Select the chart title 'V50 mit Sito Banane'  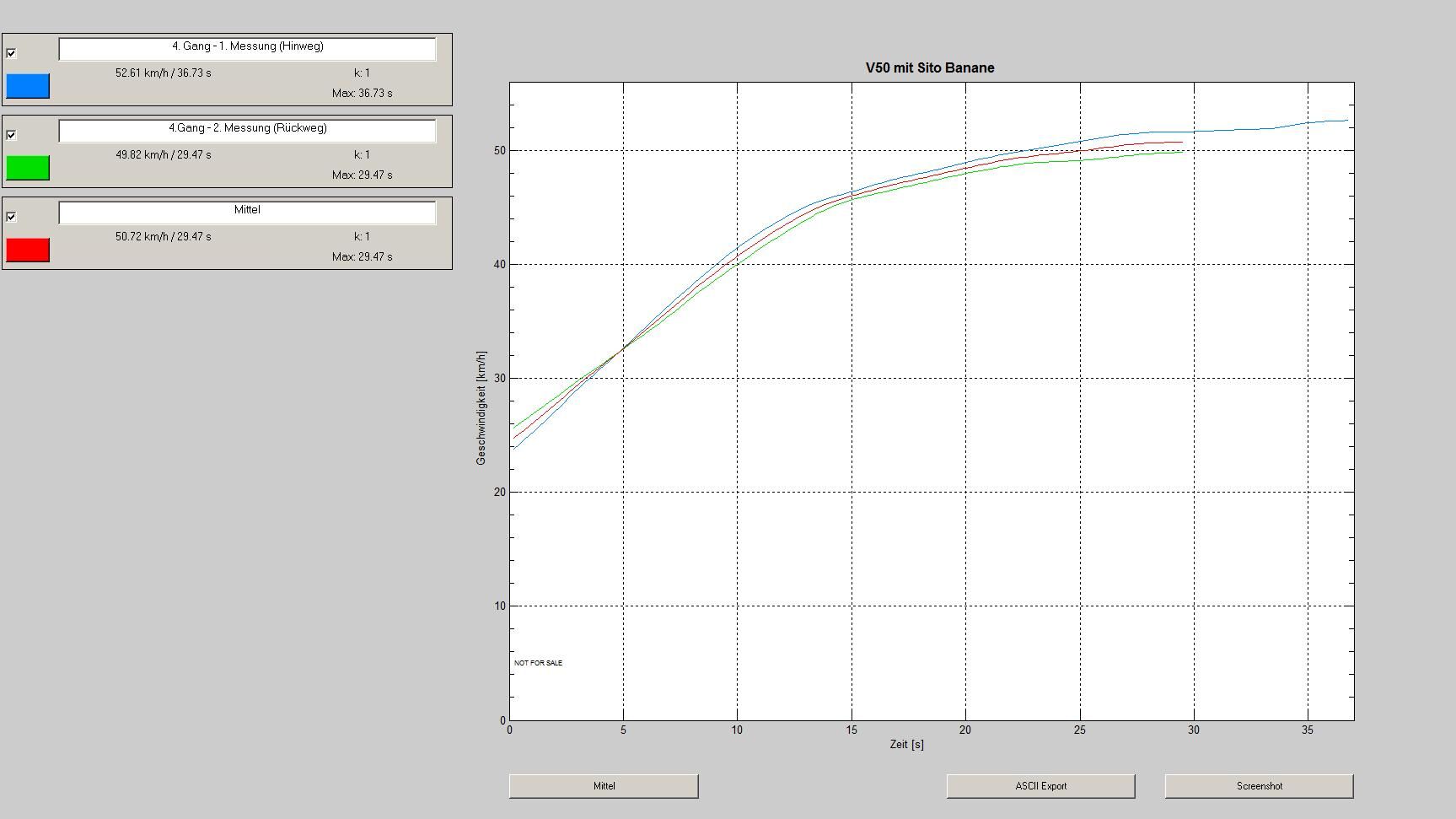930,68
